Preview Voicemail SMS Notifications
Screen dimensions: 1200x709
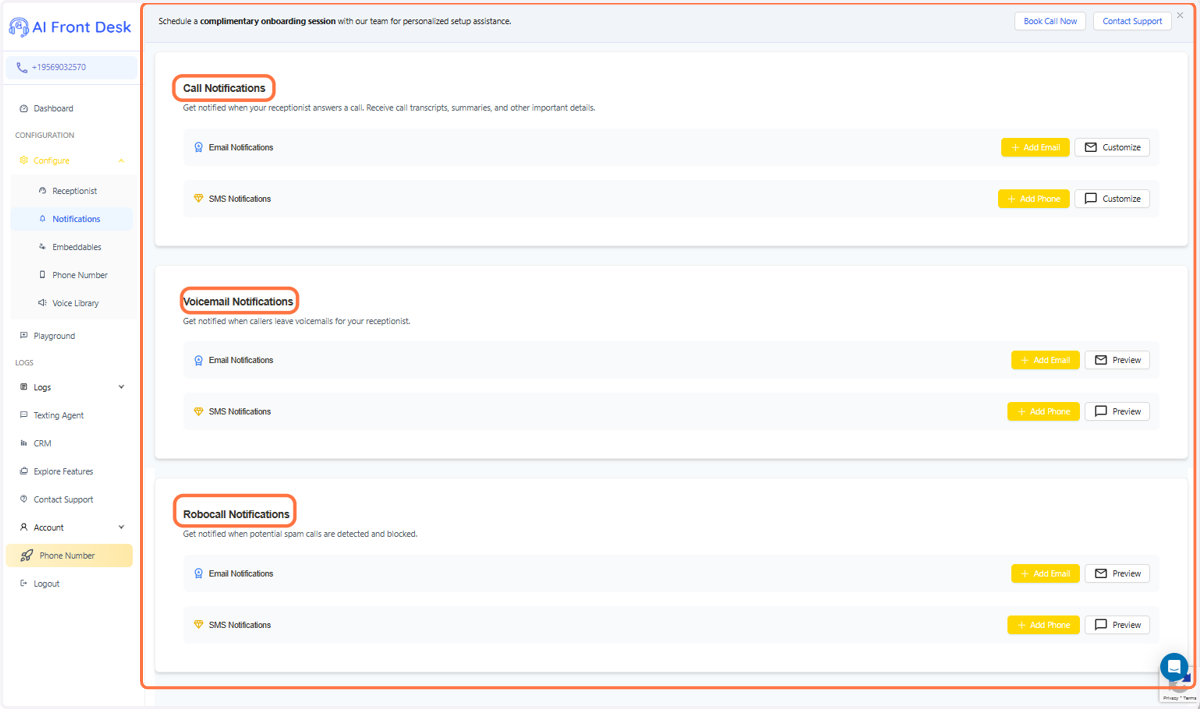coord(1117,412)
